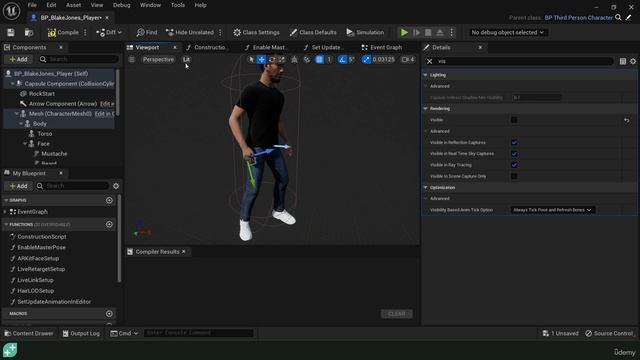Image resolution: width=640 pixels, height=360 pixels.
Task: Change scale snap value 0.03125
Action: (384, 60)
